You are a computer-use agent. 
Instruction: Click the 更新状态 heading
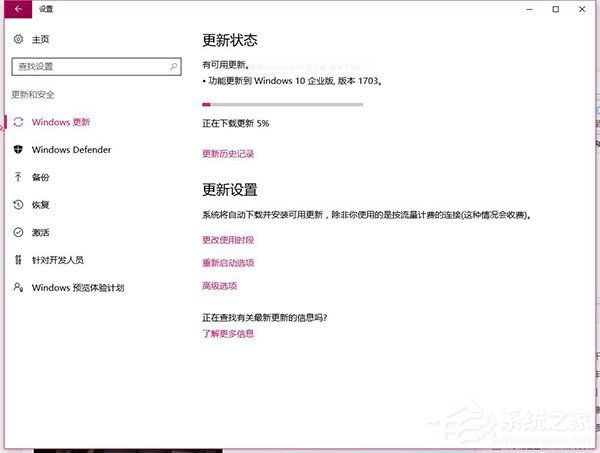230,40
